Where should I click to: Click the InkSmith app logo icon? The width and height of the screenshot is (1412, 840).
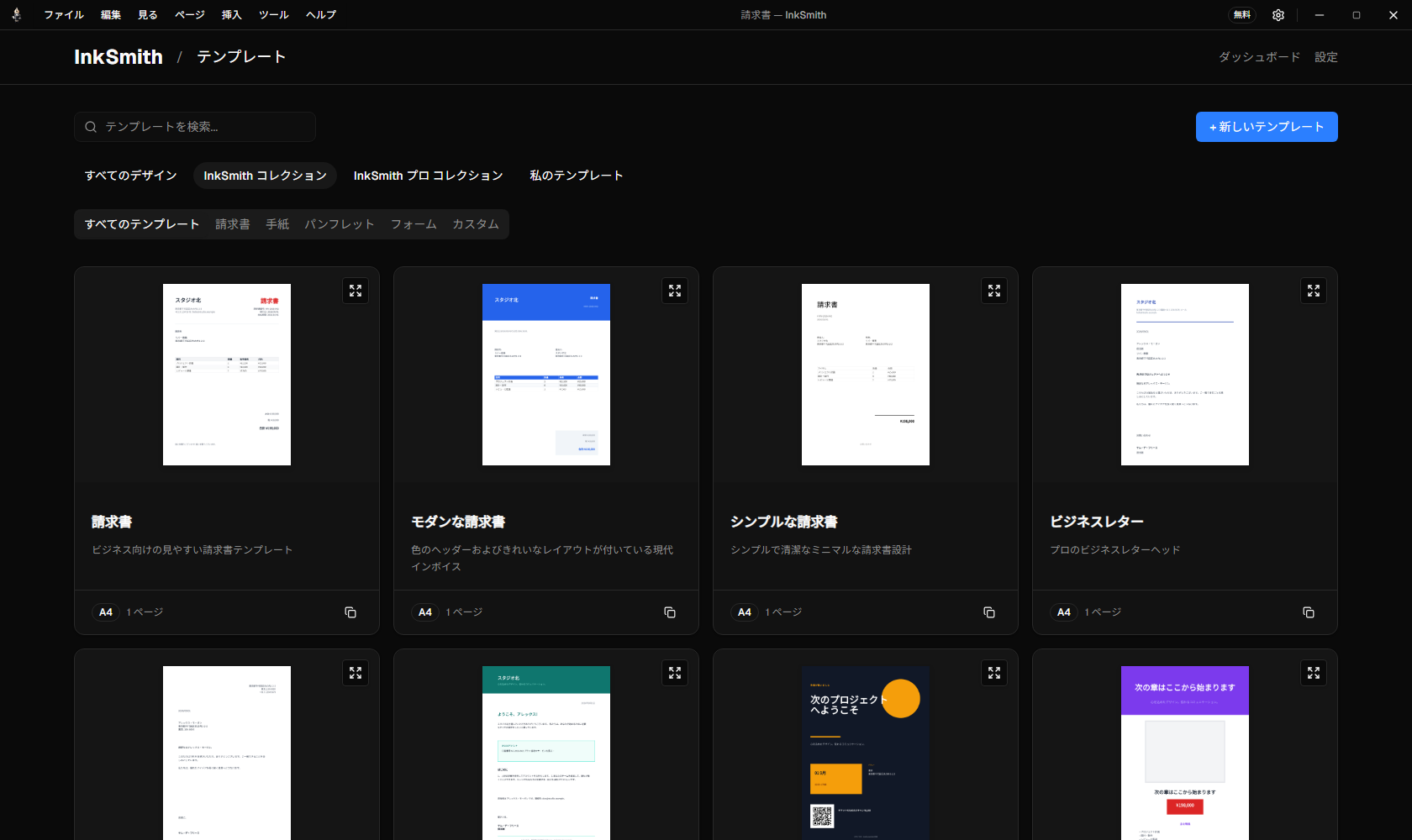[16, 14]
